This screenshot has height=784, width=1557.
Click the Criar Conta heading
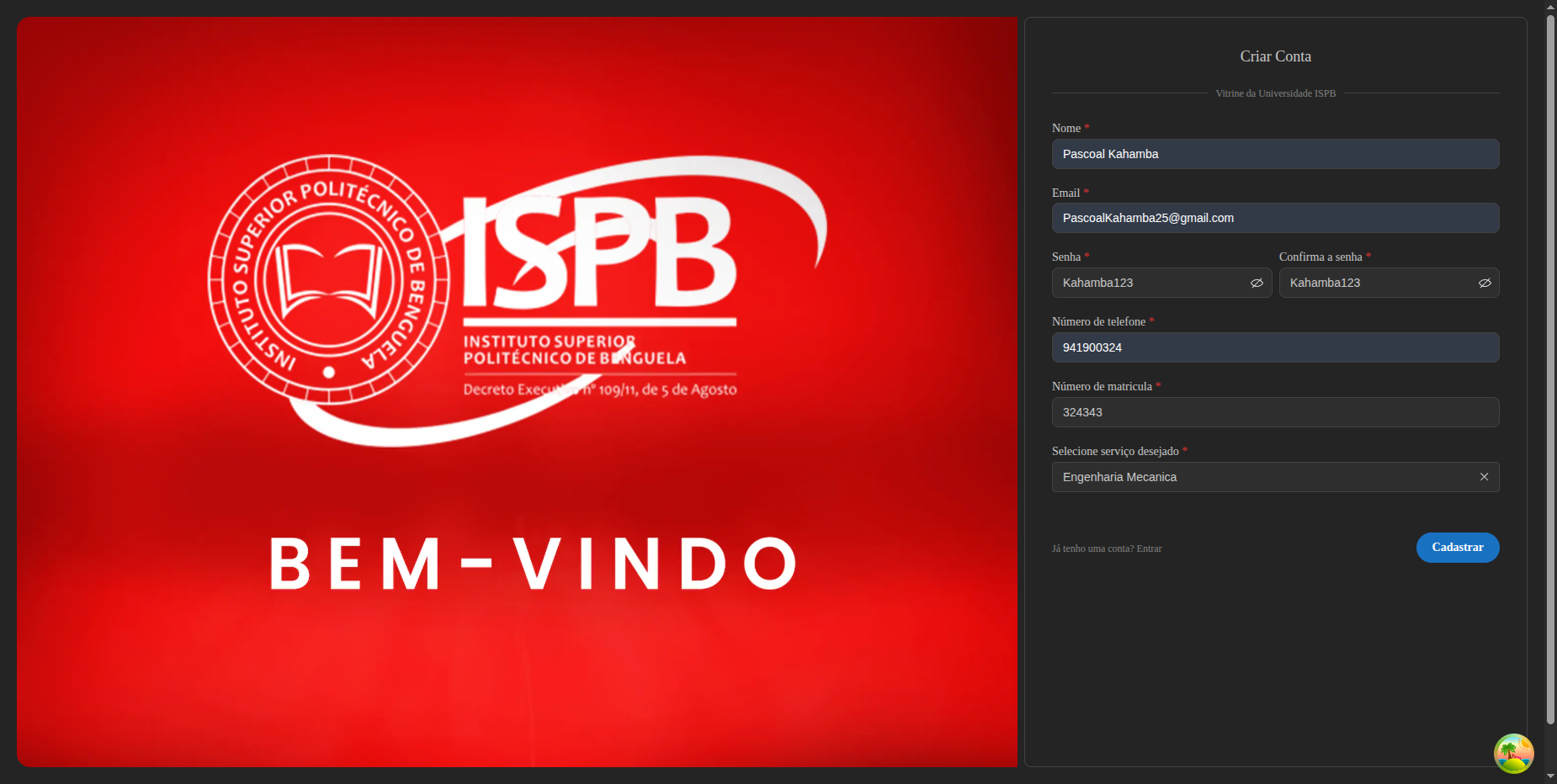[1275, 56]
